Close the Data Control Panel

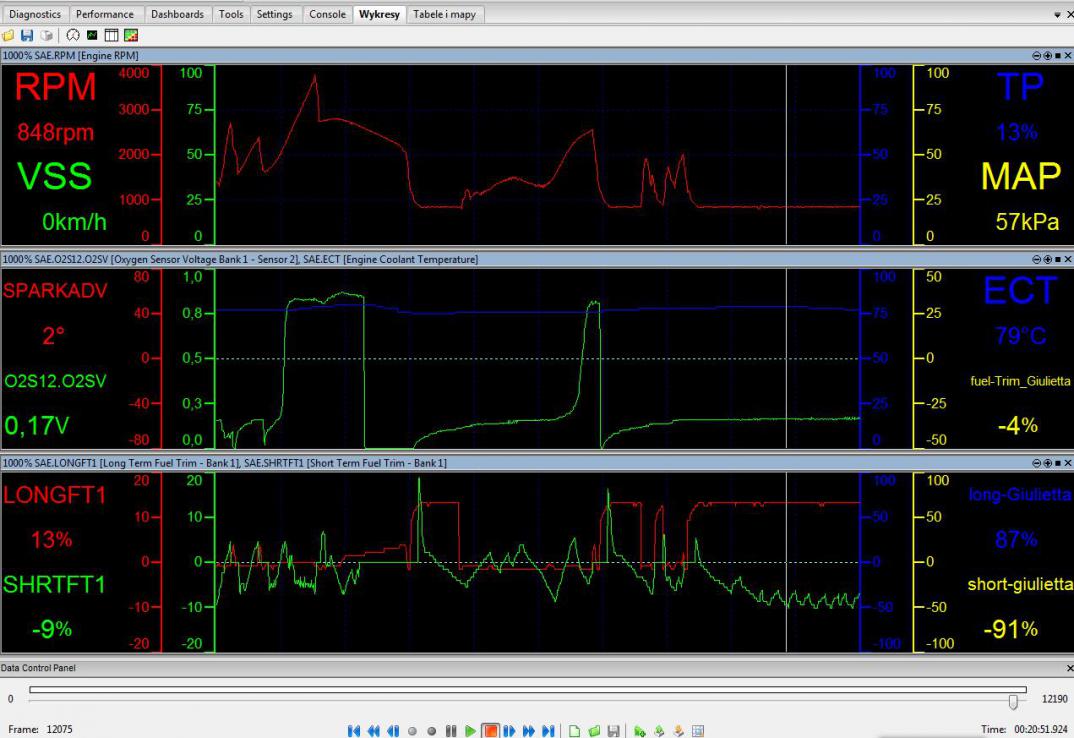coord(1068,668)
